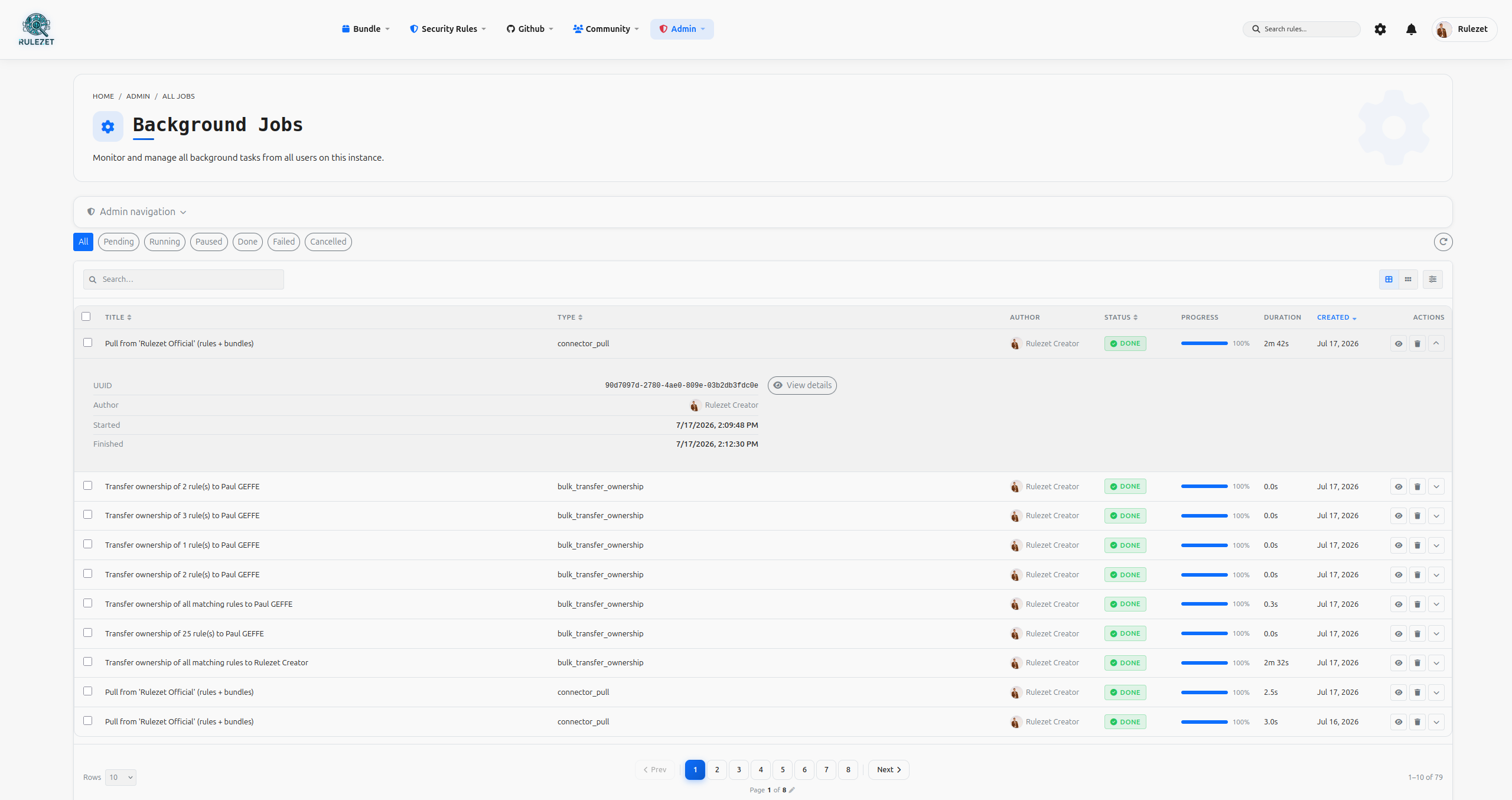The height and width of the screenshot is (800, 1512).
Task: Open column settings sliders icon
Action: click(x=1432, y=279)
